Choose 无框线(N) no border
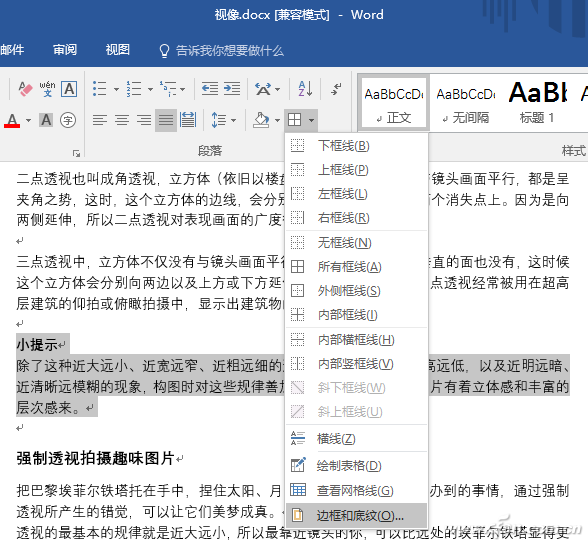 click(x=356, y=243)
